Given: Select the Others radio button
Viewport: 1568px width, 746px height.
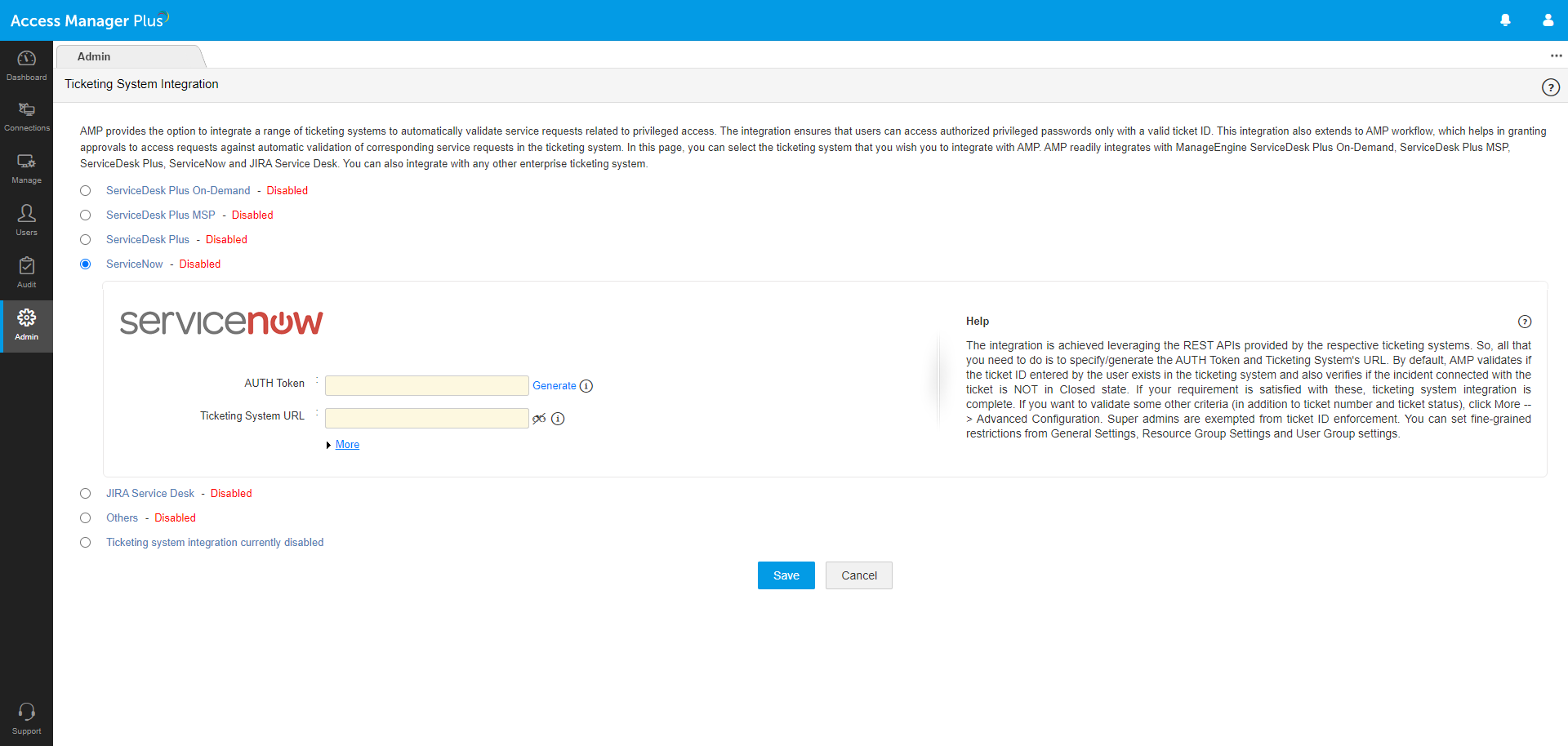Looking at the screenshot, I should [x=86, y=518].
